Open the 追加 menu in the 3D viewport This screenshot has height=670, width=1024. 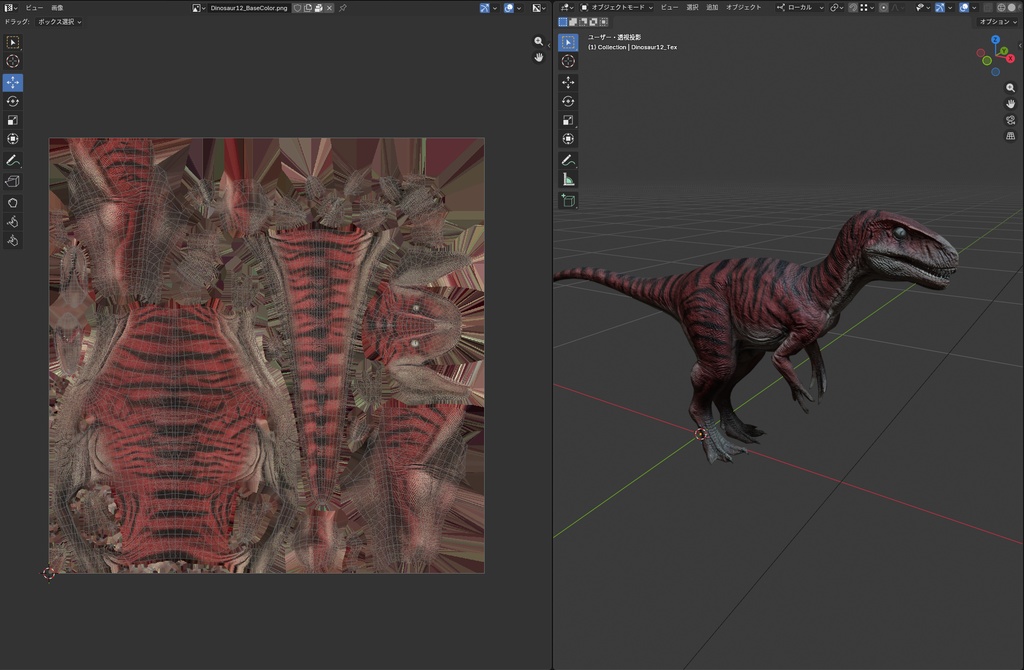coord(712,8)
